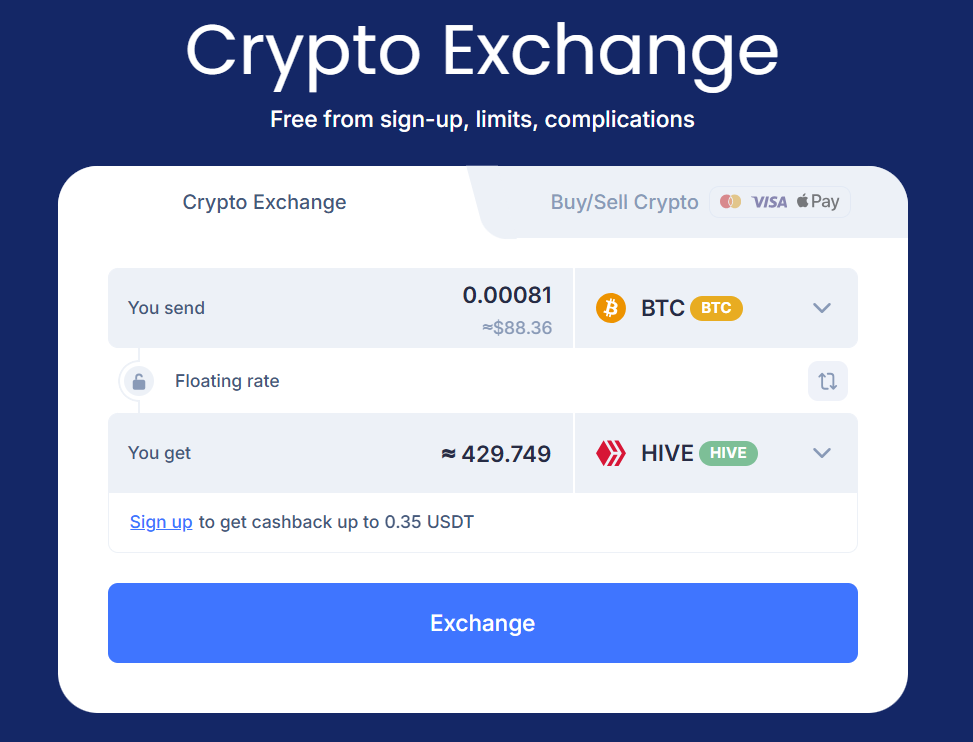Click the Apple Pay logo
Screen dimensions: 973x742
point(818,201)
